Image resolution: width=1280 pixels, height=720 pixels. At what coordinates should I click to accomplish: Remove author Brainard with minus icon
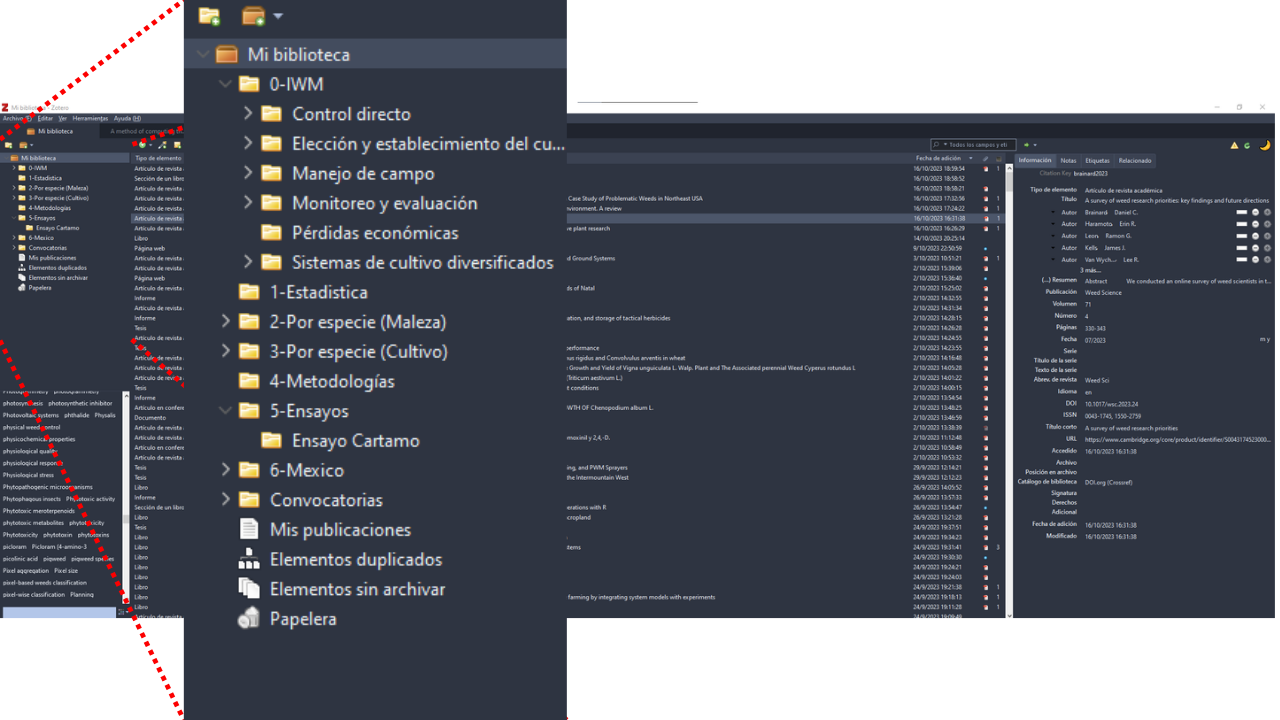click(x=1255, y=212)
